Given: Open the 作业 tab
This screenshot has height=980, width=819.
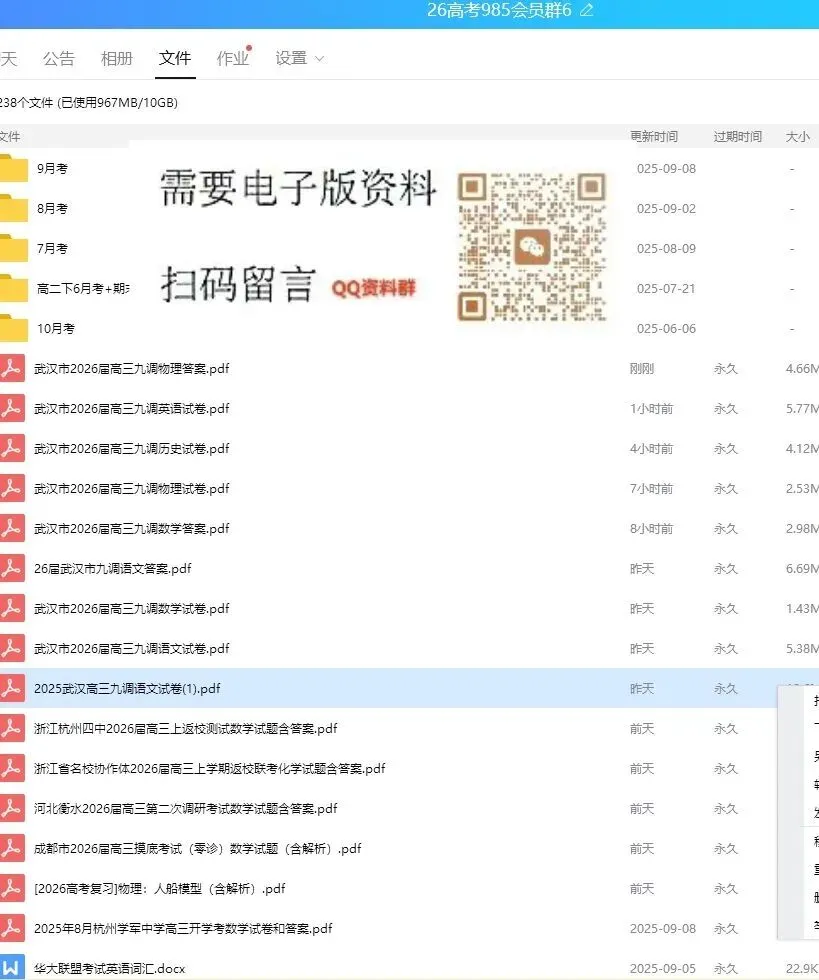Looking at the screenshot, I should click(233, 58).
